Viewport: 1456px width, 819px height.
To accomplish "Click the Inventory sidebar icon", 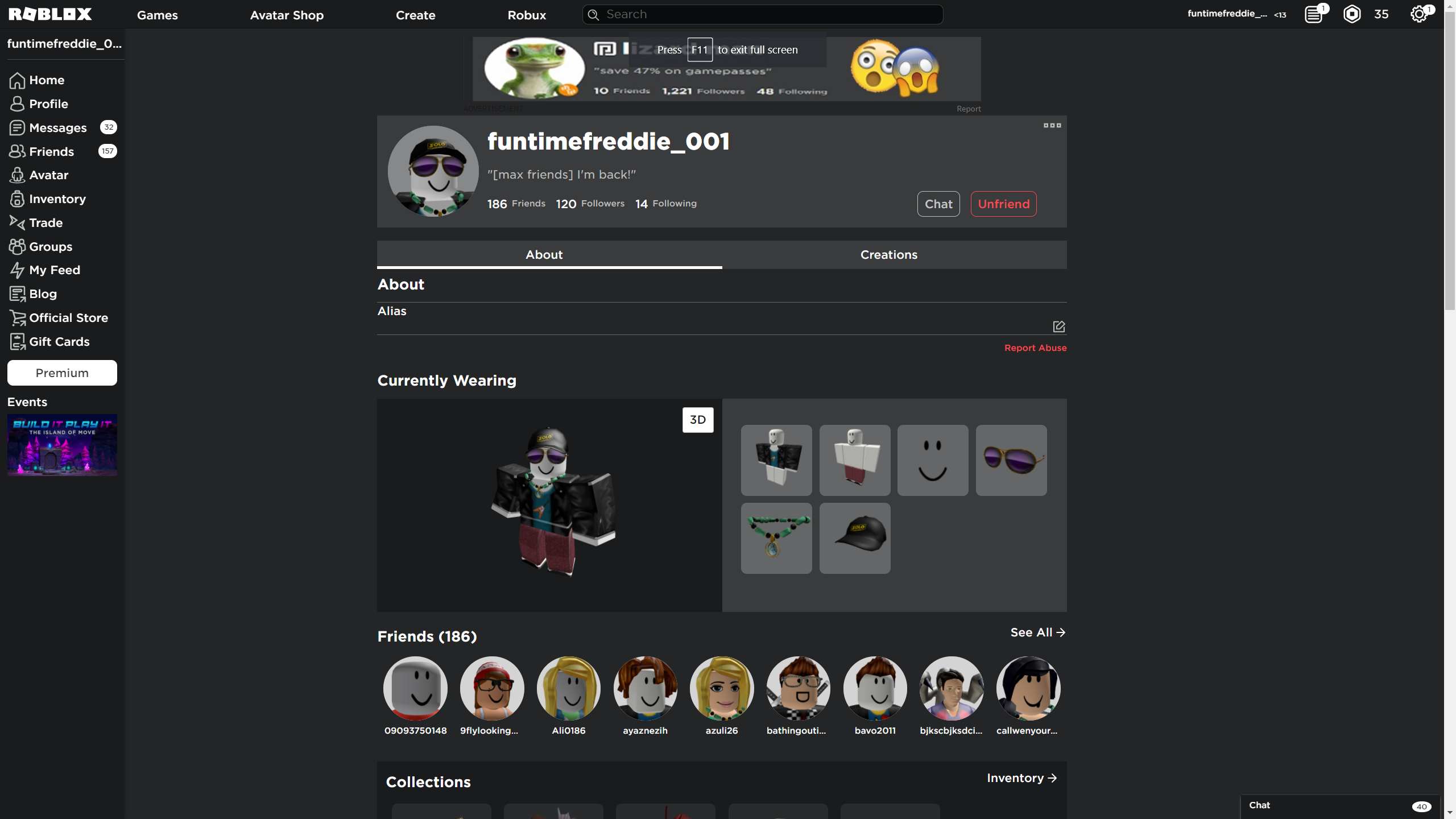I will click(x=17, y=198).
